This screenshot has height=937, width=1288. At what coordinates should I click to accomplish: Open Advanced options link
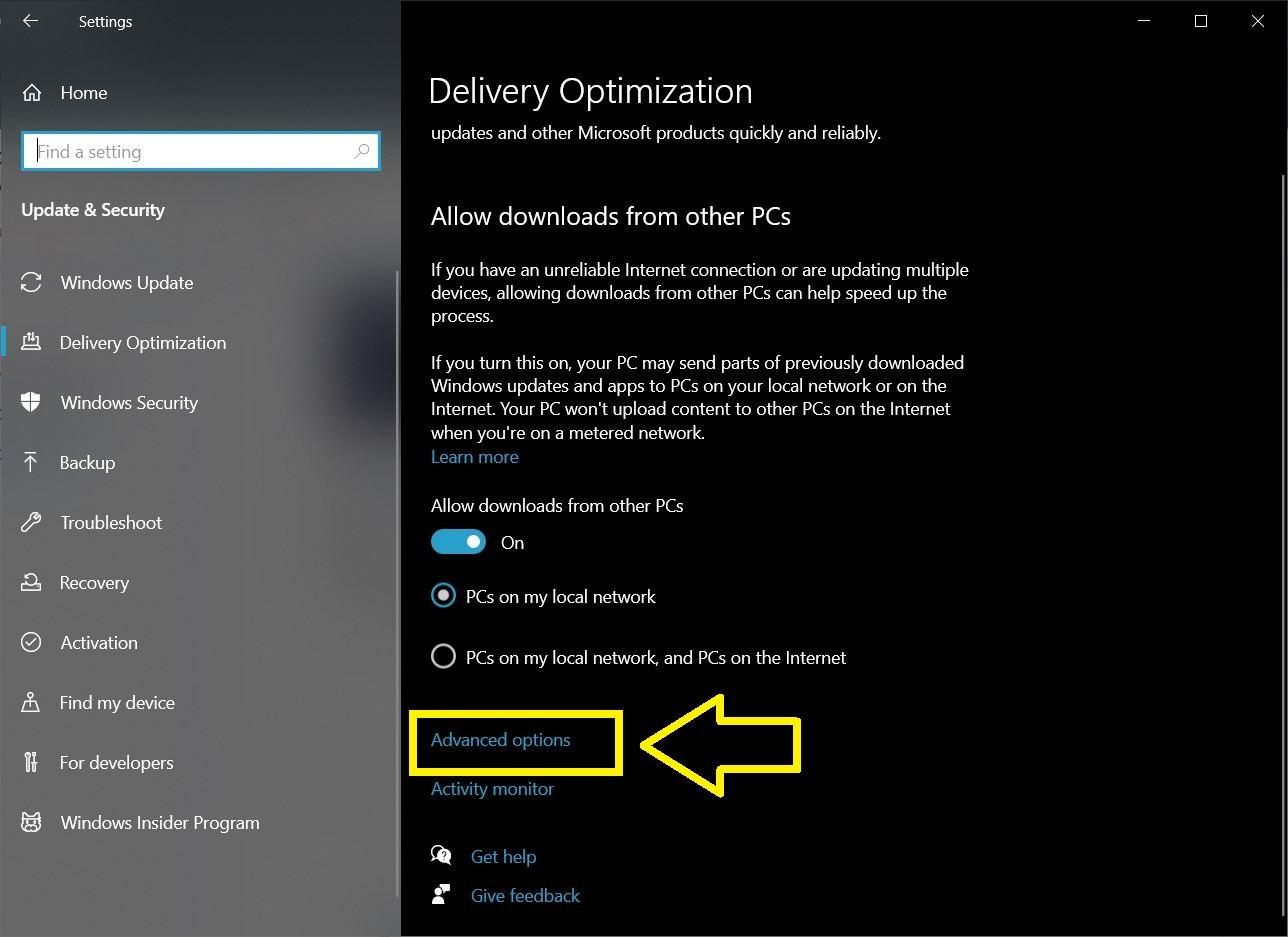pos(501,740)
